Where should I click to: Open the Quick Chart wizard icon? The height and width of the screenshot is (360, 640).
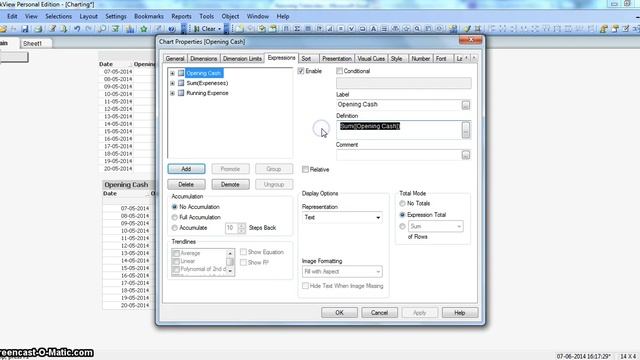tap(130, 29)
